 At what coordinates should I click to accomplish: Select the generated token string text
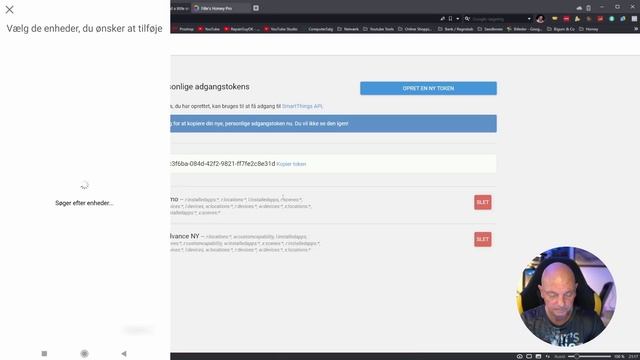click(x=223, y=164)
